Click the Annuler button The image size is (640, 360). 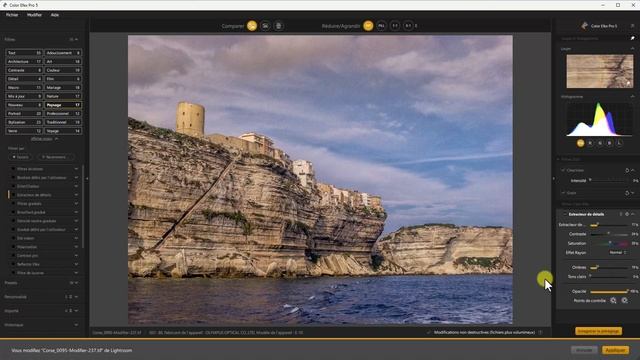[584, 350]
